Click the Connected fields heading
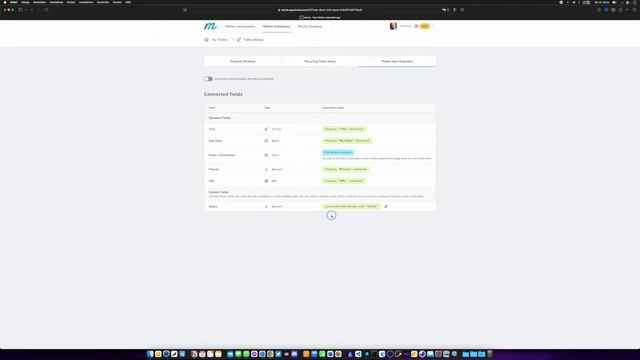Screen dimensions: 640x360 (223, 94)
